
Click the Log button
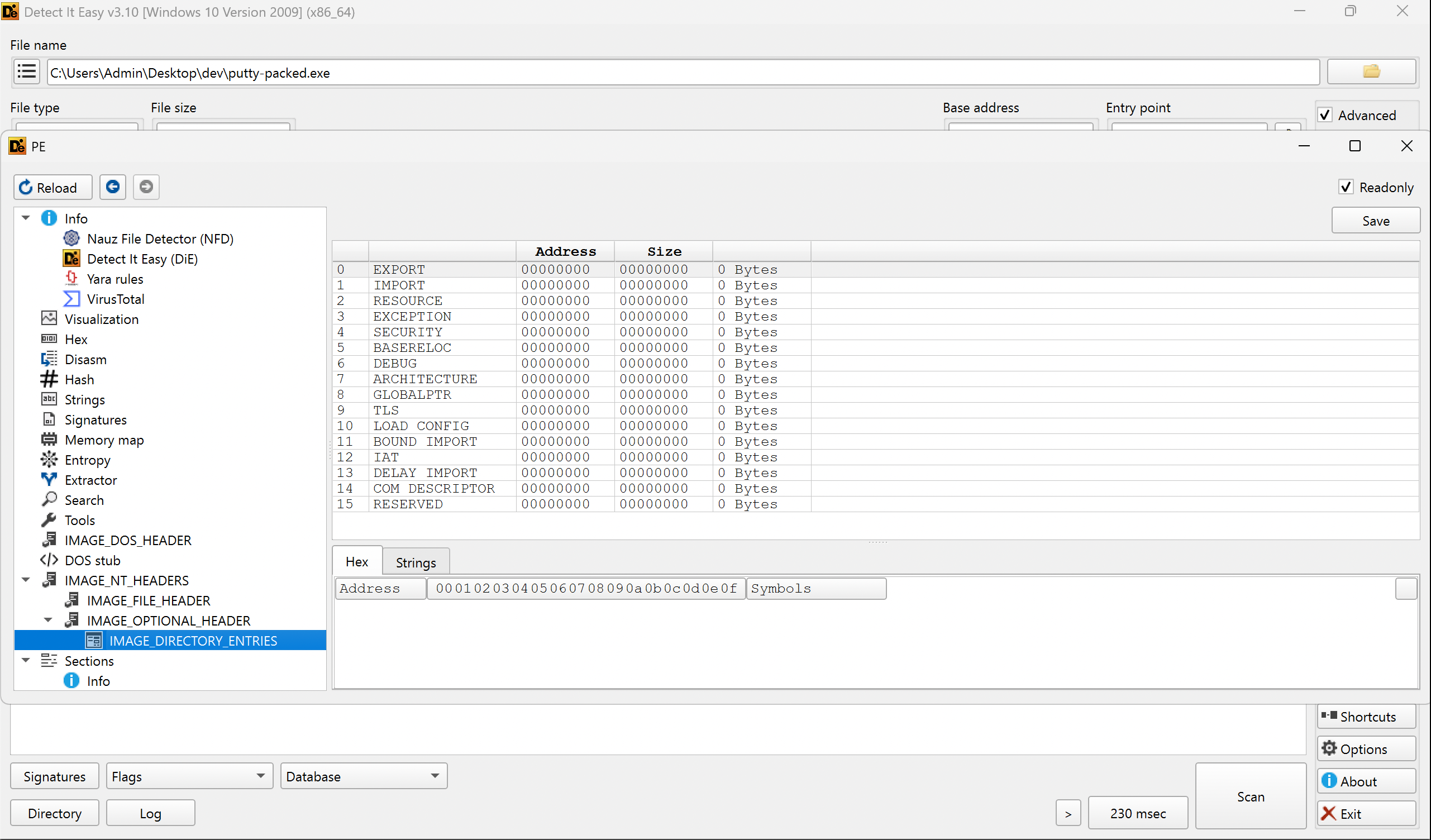pyautogui.click(x=150, y=813)
